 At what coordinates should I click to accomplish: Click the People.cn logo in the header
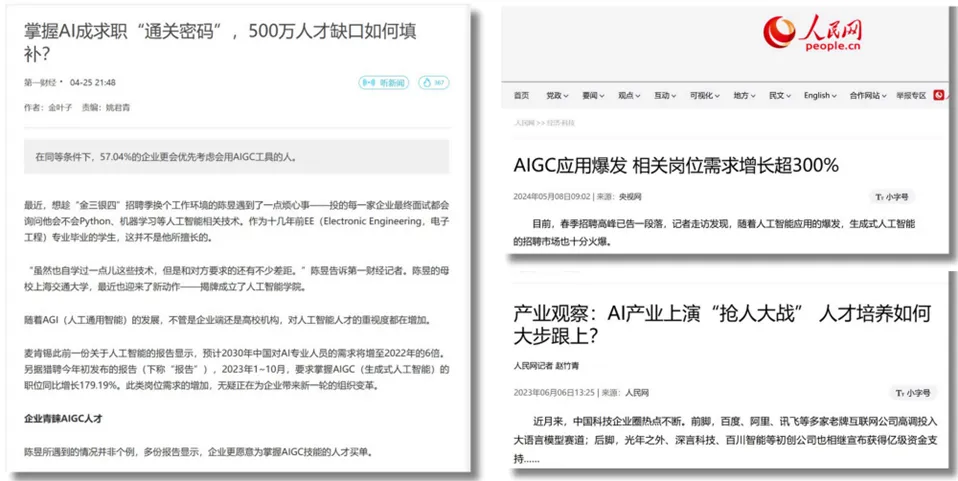(x=811, y=34)
